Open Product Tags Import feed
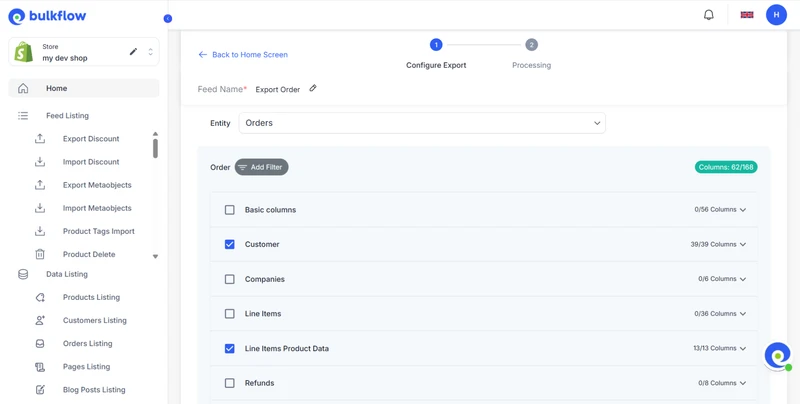The image size is (800, 404). 98,231
